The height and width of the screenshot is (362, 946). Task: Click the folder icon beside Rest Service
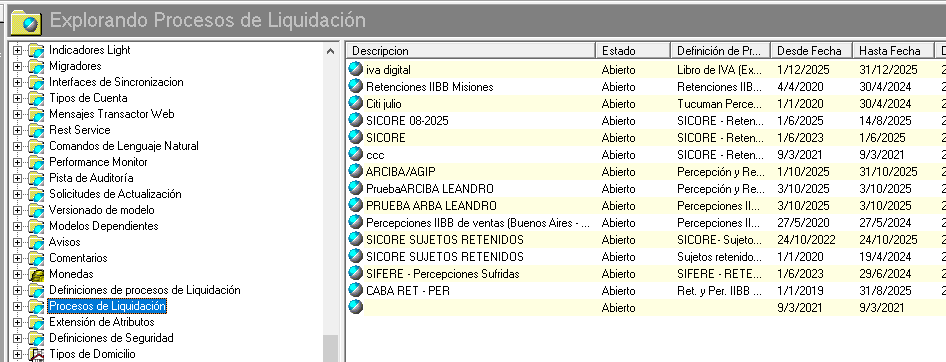(x=36, y=130)
